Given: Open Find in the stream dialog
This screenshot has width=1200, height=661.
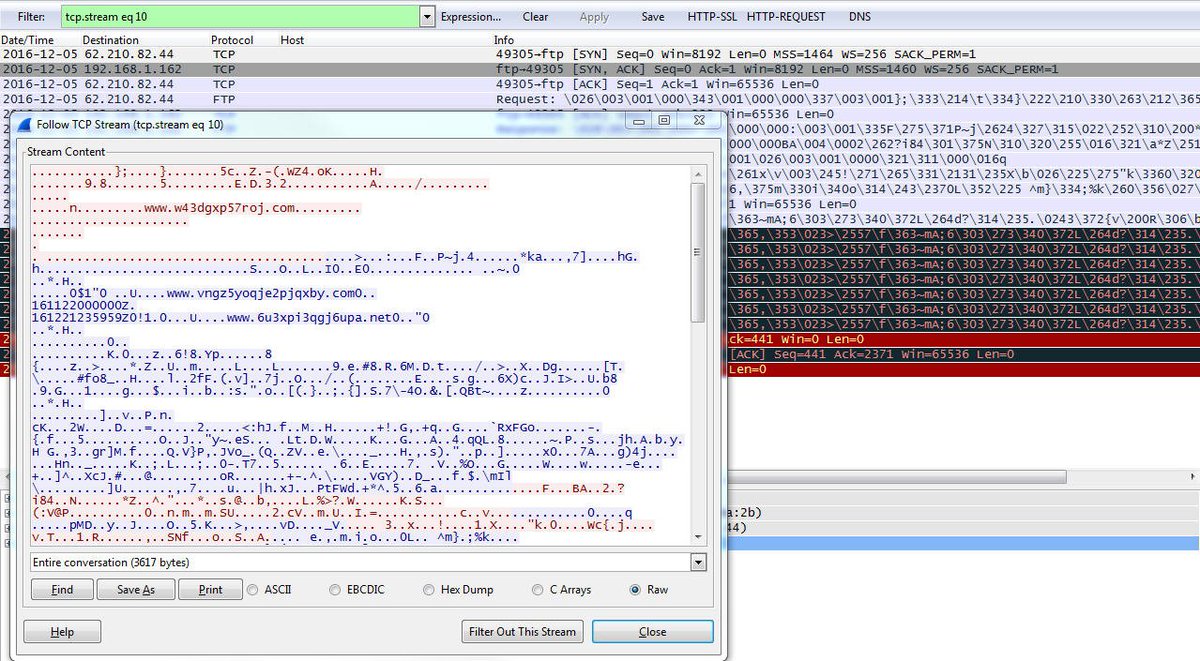Looking at the screenshot, I should click(61, 590).
